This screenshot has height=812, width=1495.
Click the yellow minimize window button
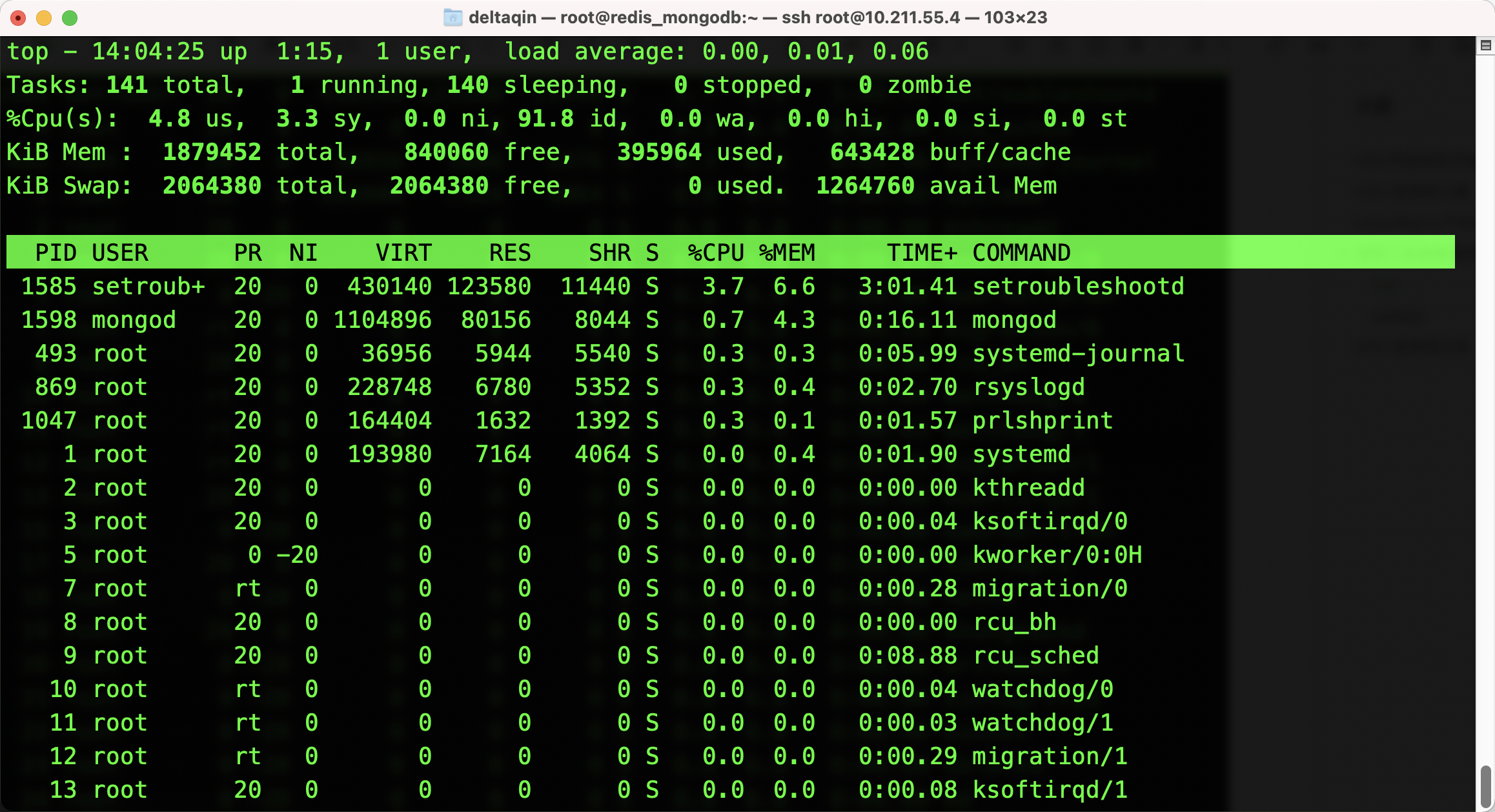click(x=44, y=17)
